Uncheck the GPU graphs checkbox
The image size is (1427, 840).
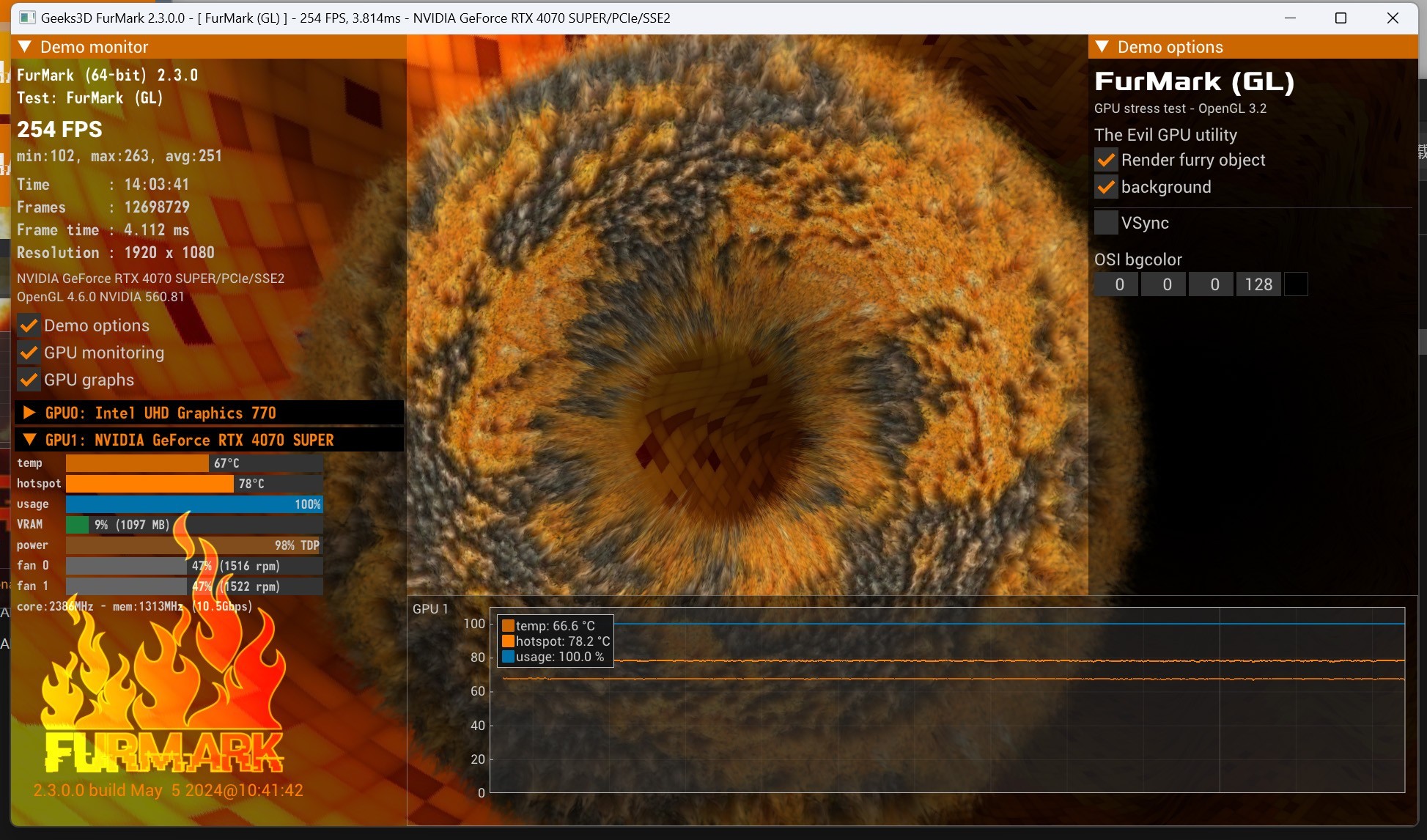(x=29, y=380)
